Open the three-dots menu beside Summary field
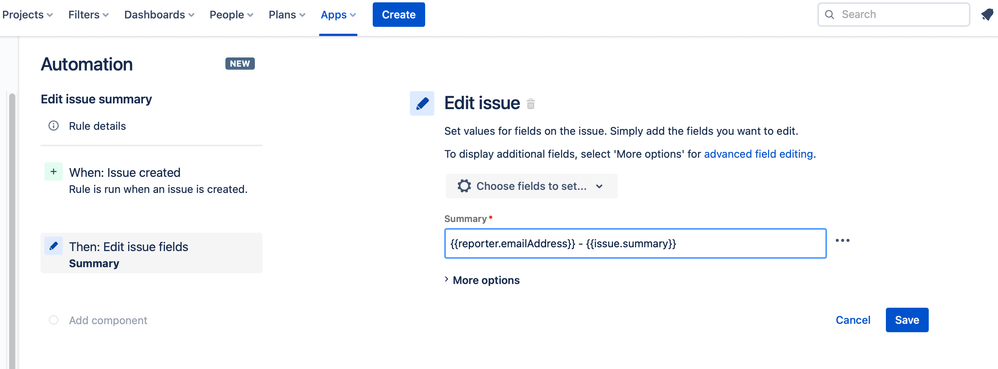Screen dimensions: 998x369 842,241
